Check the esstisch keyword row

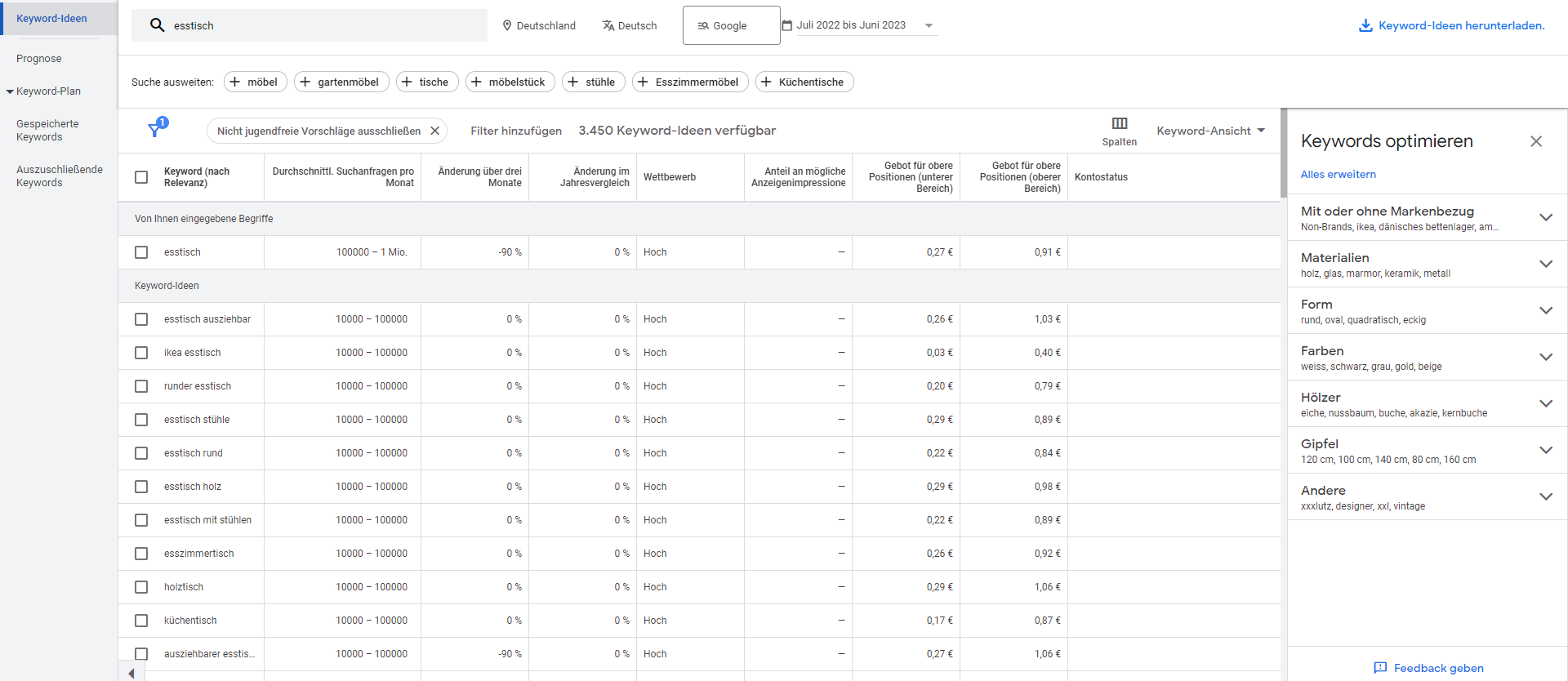tap(141, 252)
